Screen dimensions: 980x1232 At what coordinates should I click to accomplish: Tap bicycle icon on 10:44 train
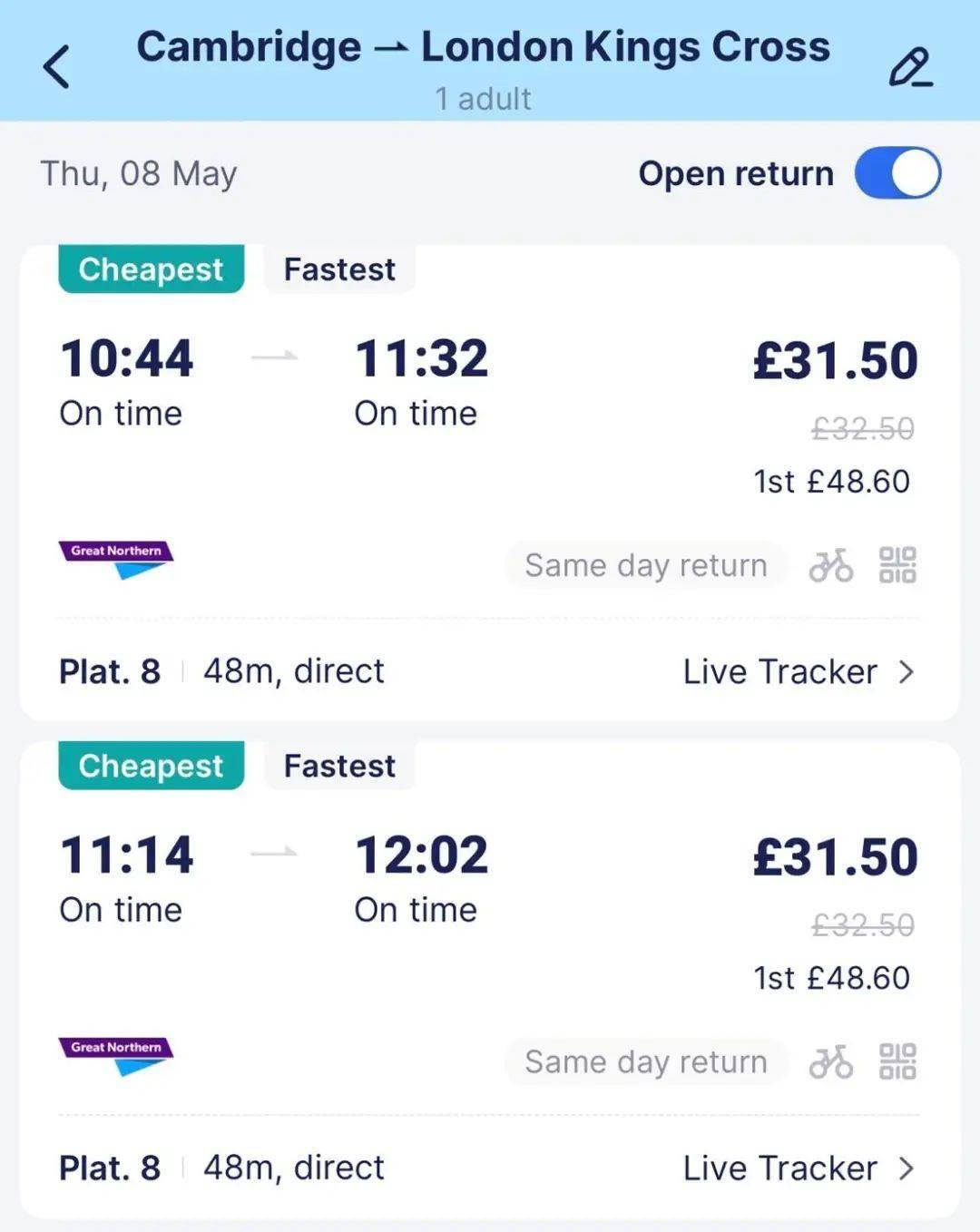pos(831,565)
